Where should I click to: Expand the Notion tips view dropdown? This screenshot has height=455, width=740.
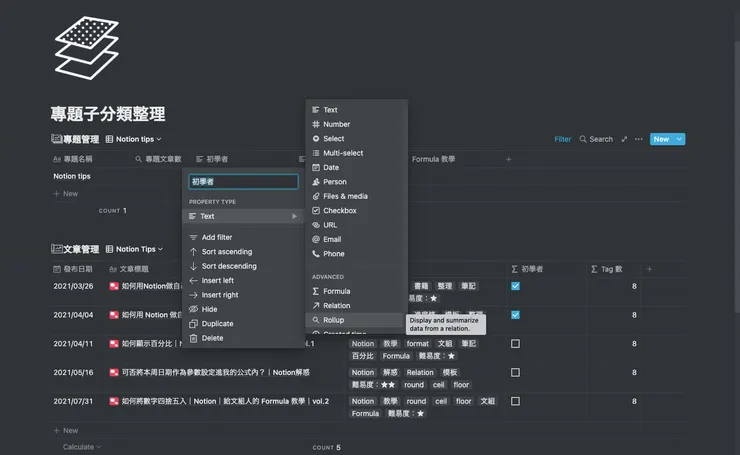pyautogui.click(x=134, y=139)
